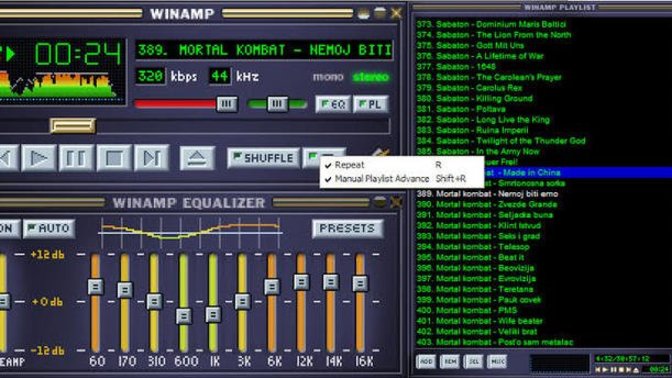Adjust the 16K equalizer band slider

(x=360, y=283)
